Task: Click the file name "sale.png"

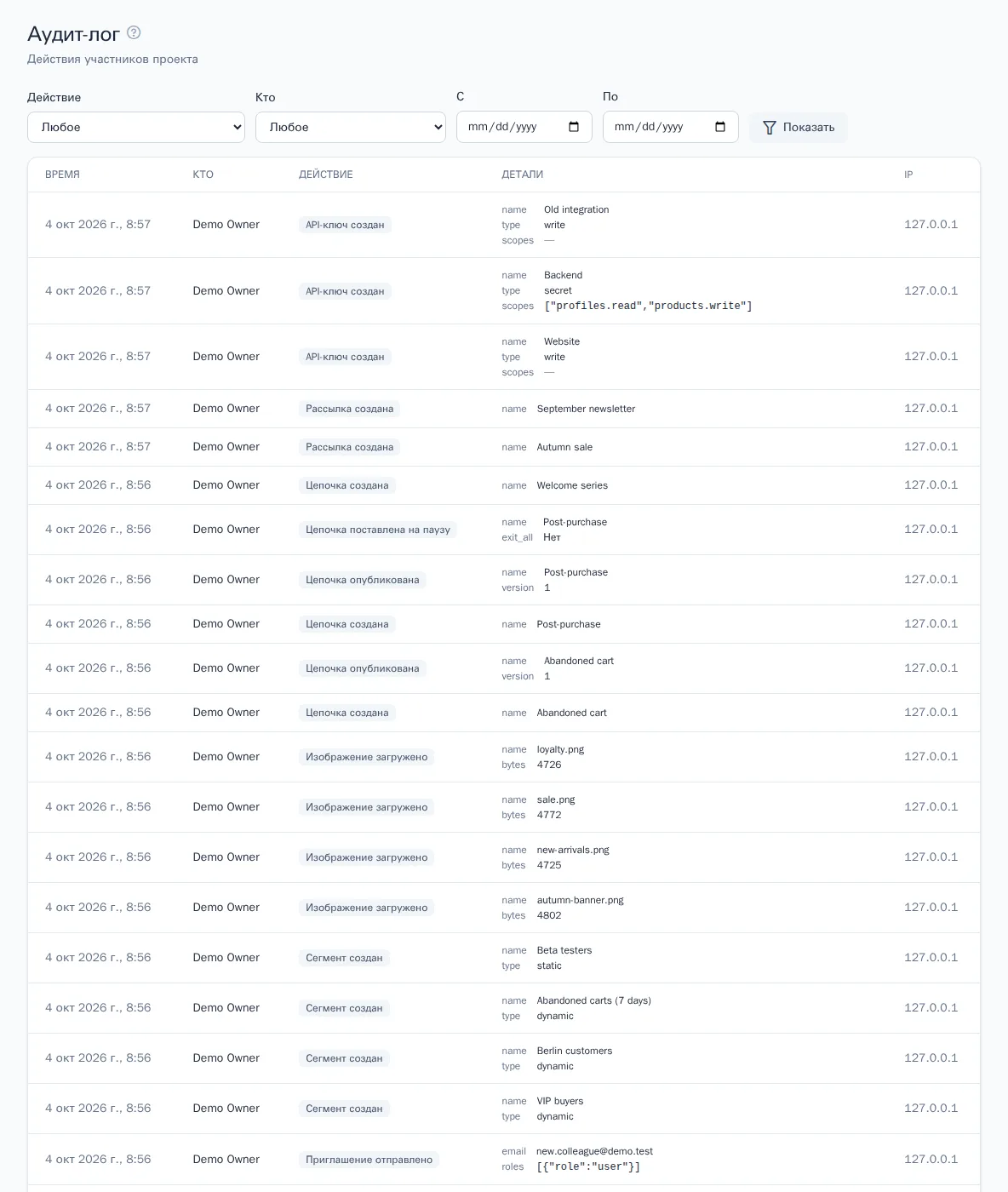Action: [x=556, y=799]
